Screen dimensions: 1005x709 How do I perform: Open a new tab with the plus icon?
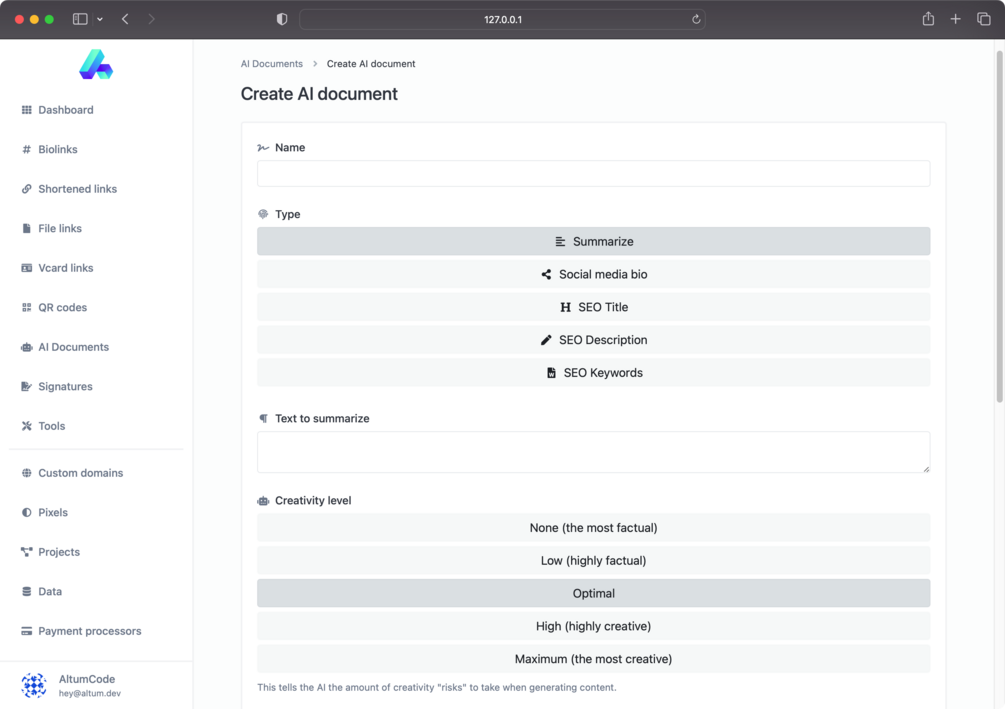click(956, 19)
